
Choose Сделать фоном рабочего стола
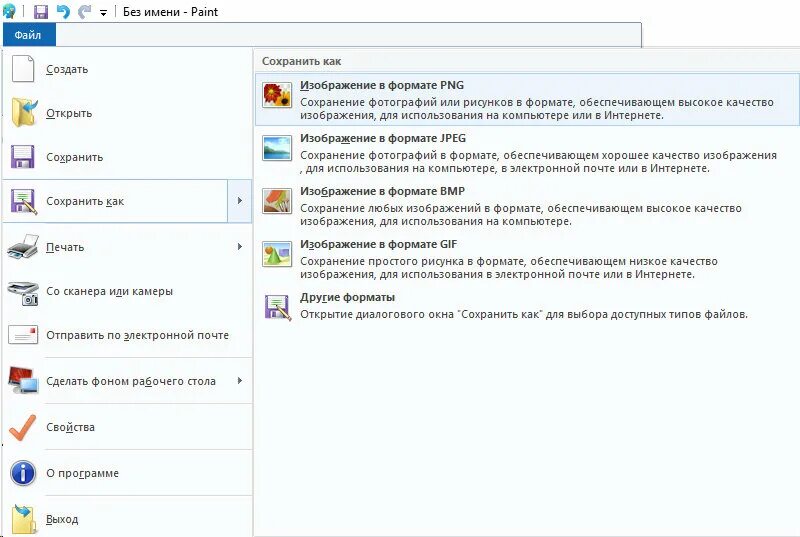click(128, 381)
